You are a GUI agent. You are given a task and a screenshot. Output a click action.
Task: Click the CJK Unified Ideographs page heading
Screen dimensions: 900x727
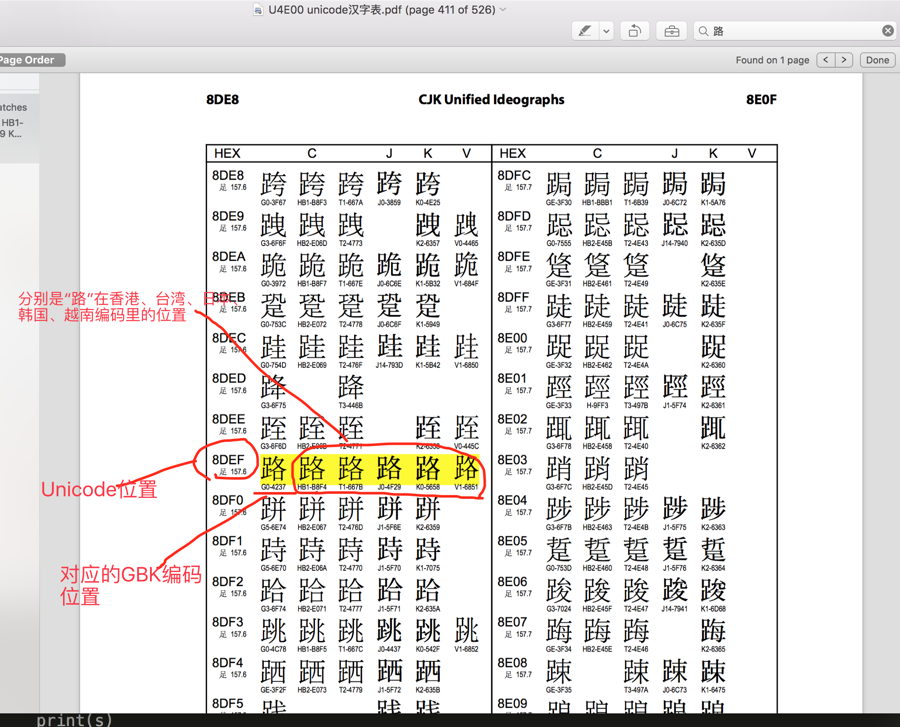tap(491, 100)
